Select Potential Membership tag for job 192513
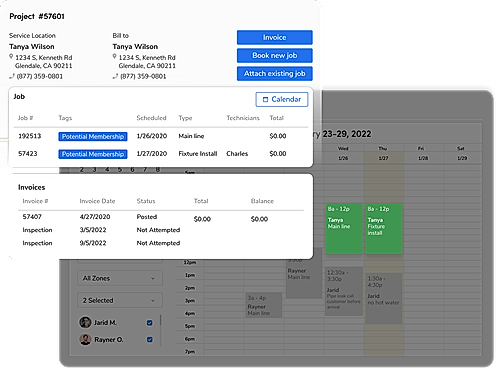498x368 pixels. (x=93, y=136)
